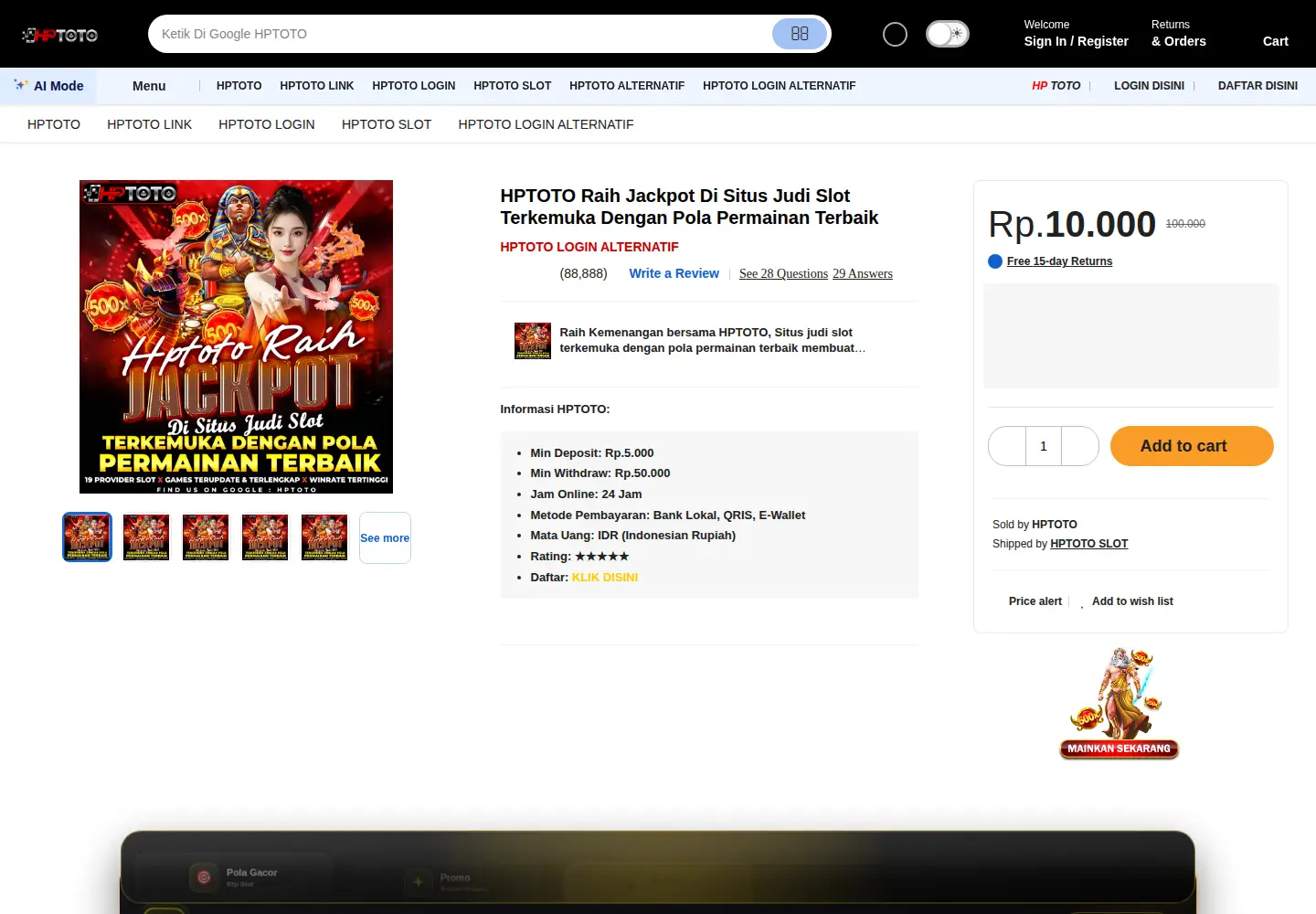
Task: Open the Cart
Action: (1275, 41)
